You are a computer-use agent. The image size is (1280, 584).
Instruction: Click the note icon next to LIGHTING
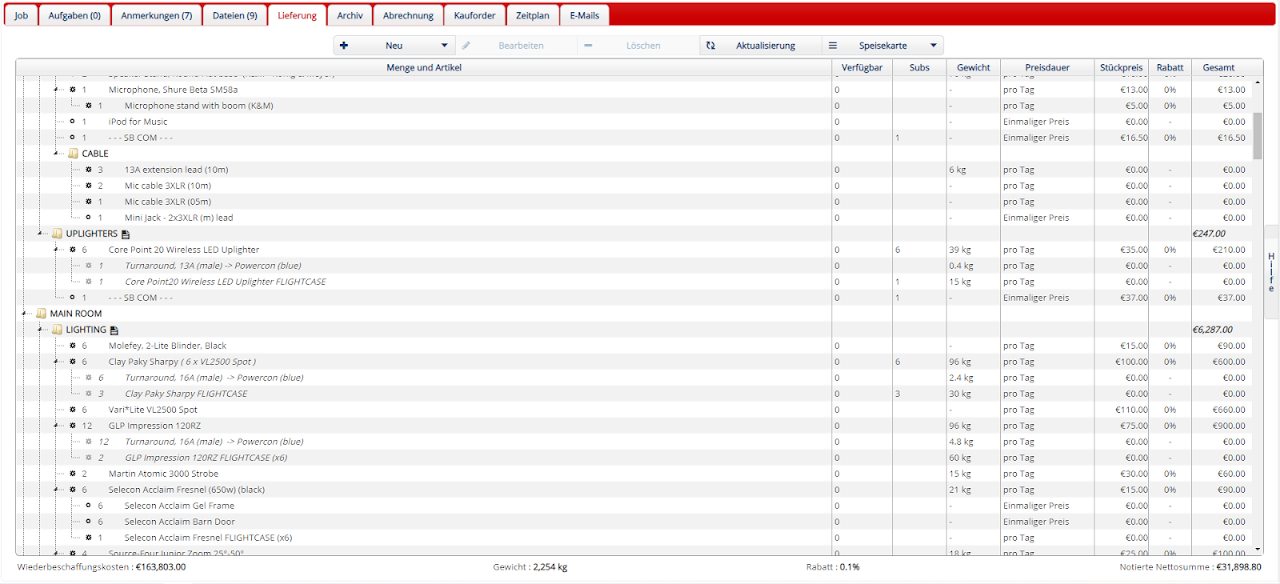(114, 330)
